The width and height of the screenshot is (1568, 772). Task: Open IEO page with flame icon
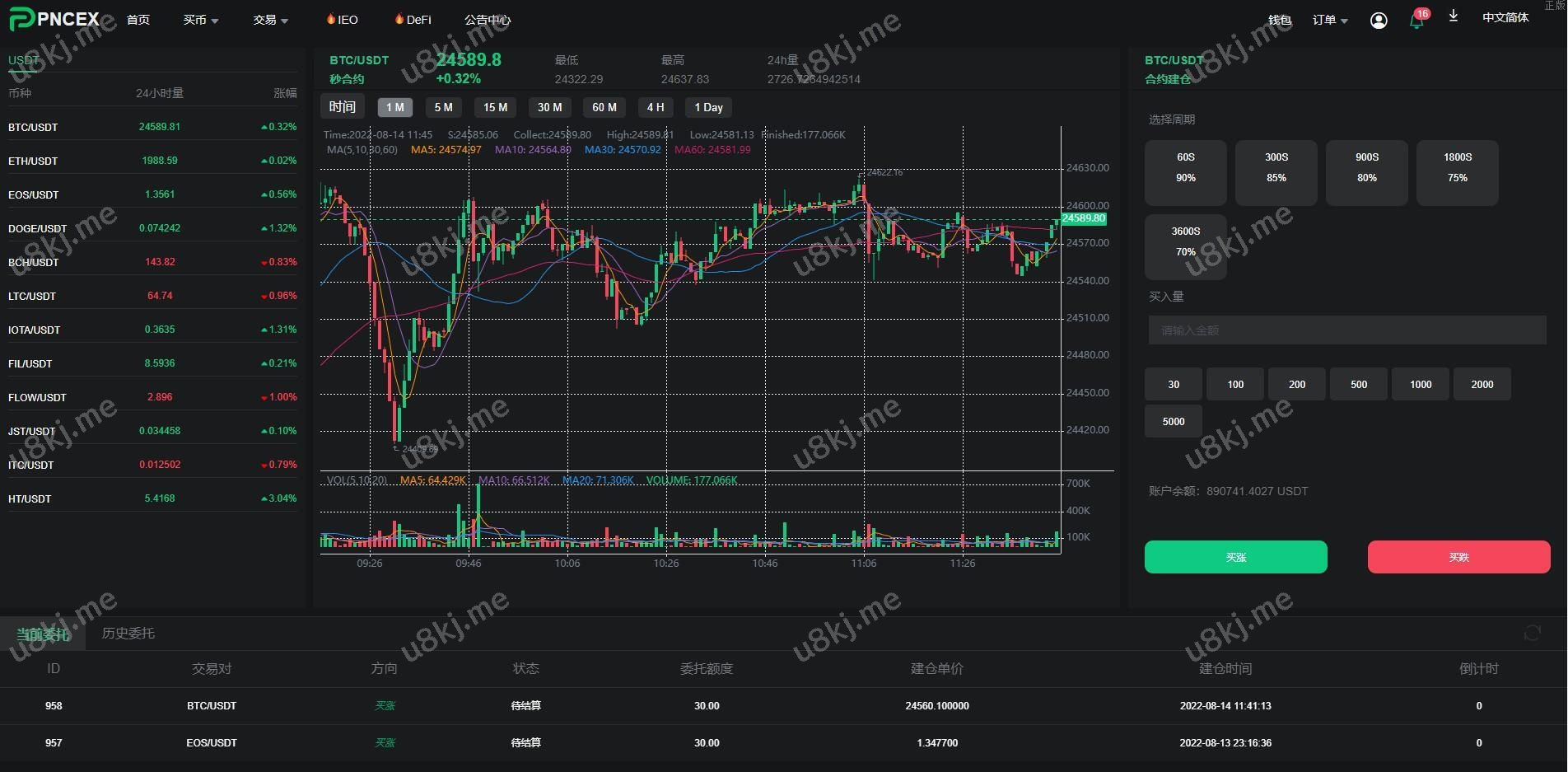(x=342, y=20)
